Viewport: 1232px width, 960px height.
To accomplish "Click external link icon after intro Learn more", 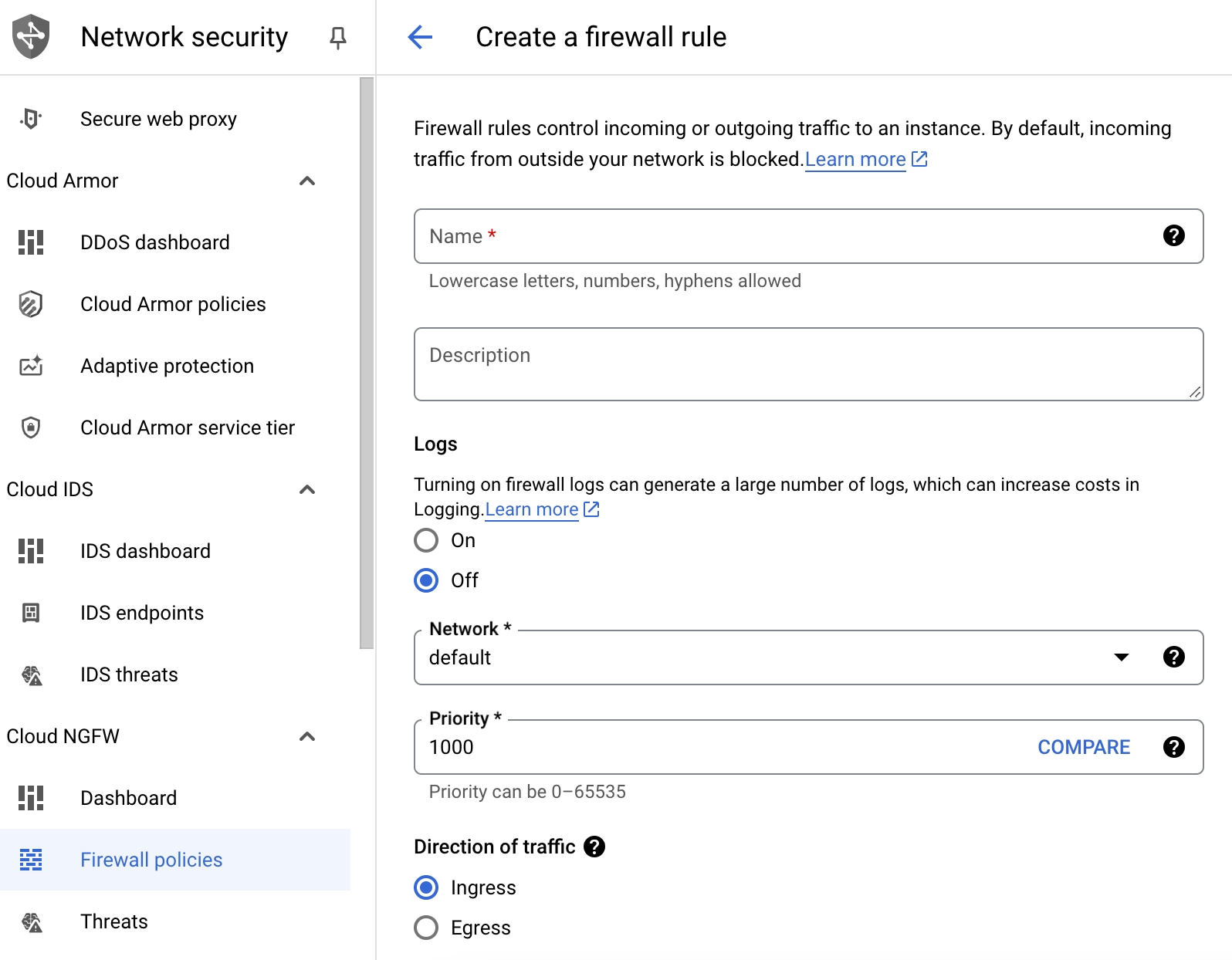I will click(919, 159).
